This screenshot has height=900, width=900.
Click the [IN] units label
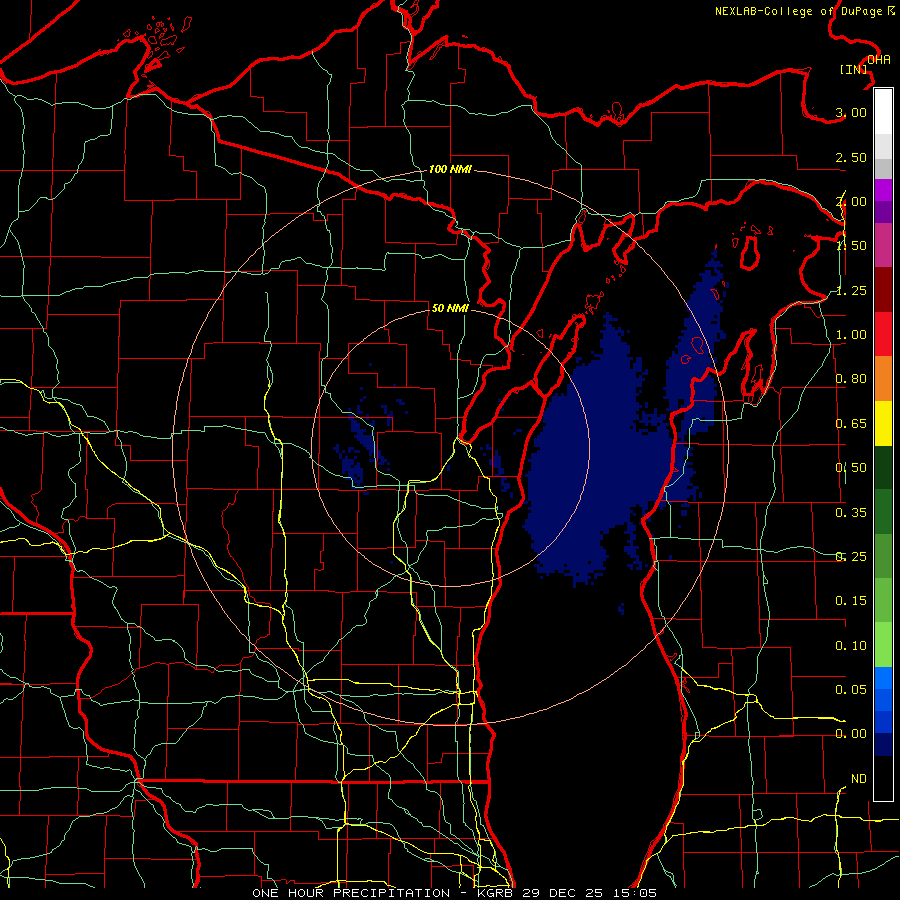(854, 69)
